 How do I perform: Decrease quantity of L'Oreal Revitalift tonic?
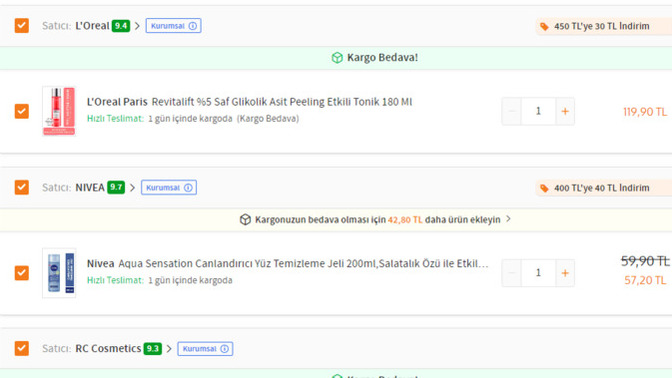pyautogui.click(x=511, y=111)
